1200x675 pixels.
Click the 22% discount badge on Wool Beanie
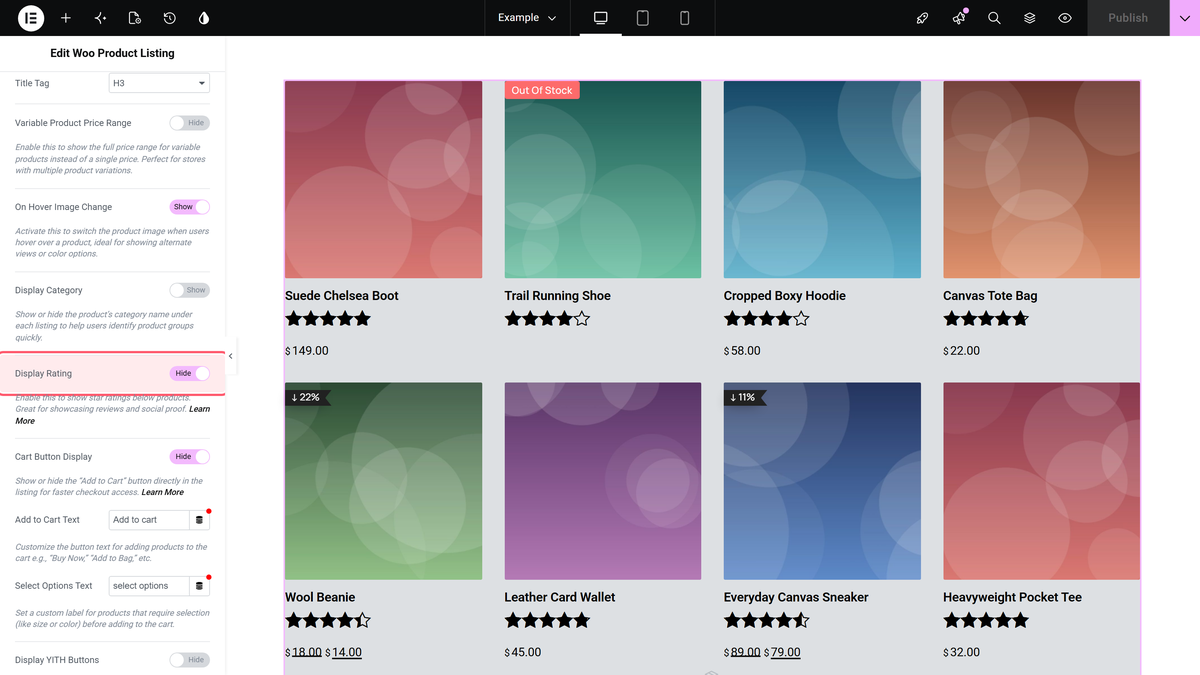pyautogui.click(x=306, y=397)
